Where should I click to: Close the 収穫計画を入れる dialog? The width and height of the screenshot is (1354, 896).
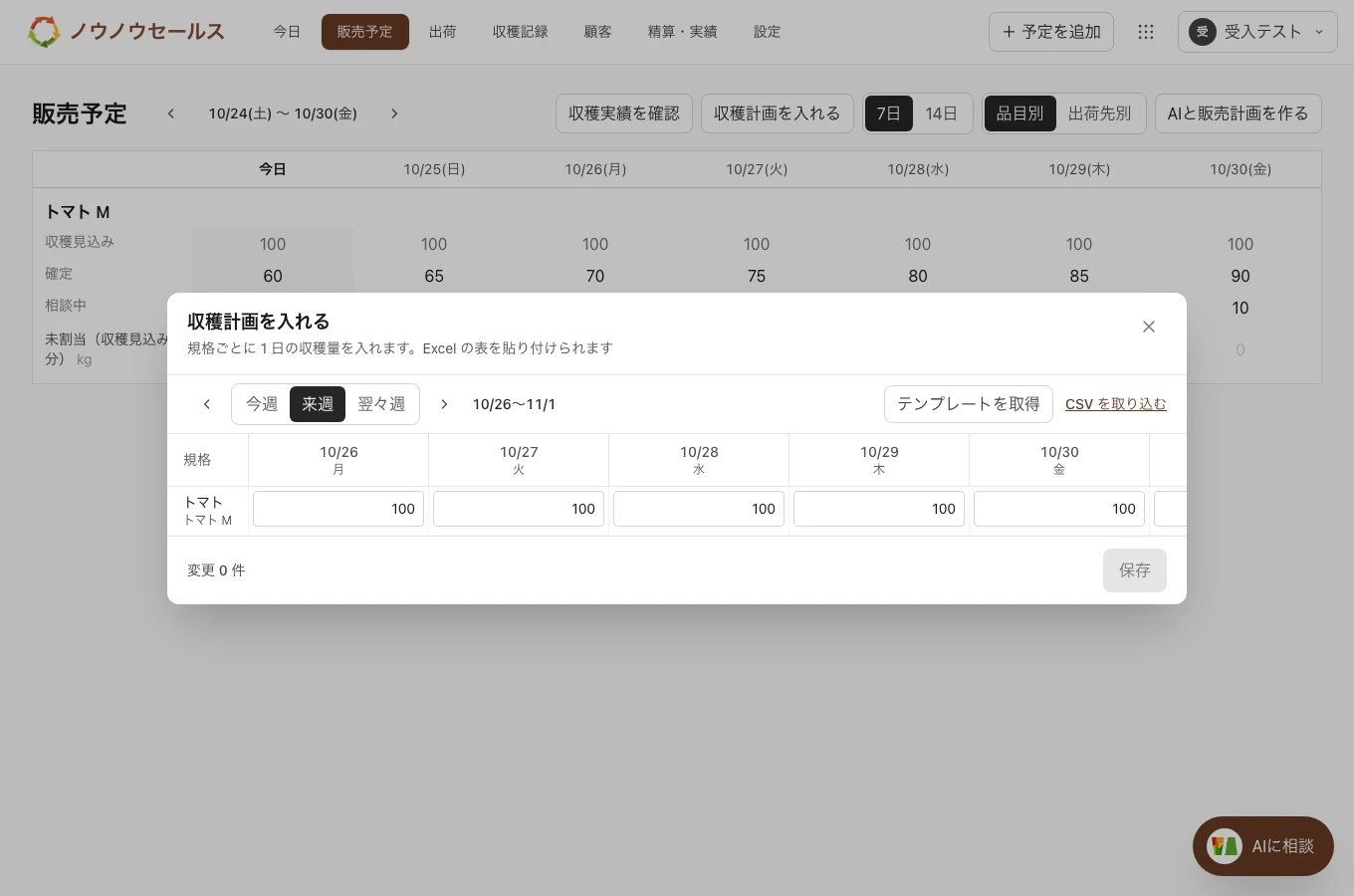pos(1149,327)
